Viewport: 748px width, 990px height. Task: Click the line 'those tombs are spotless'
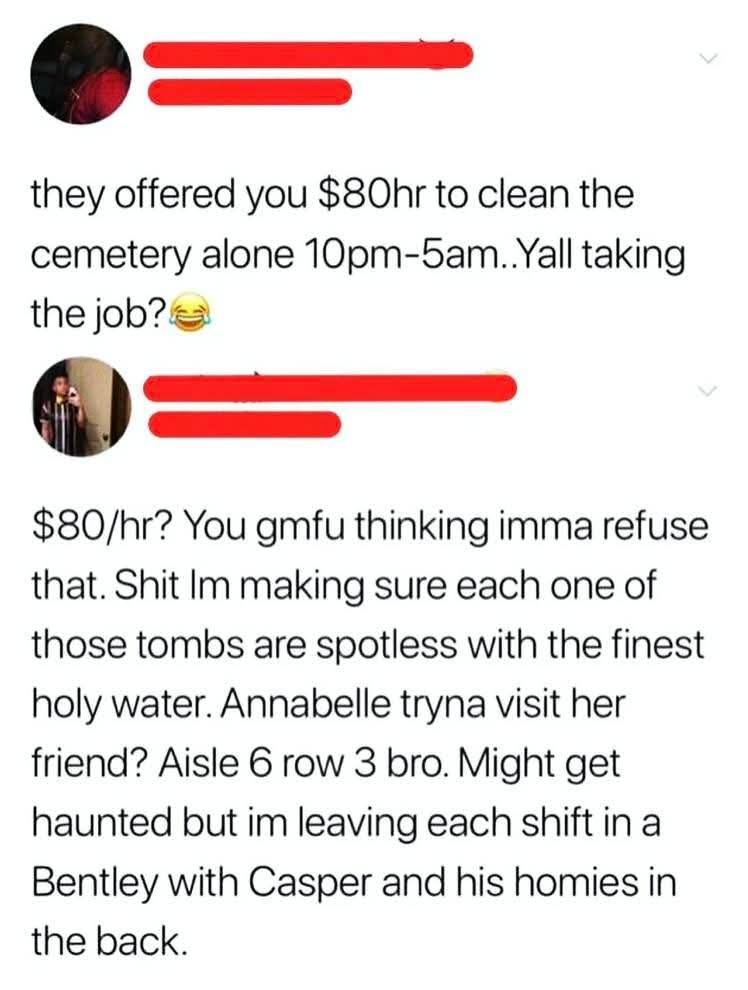367,645
